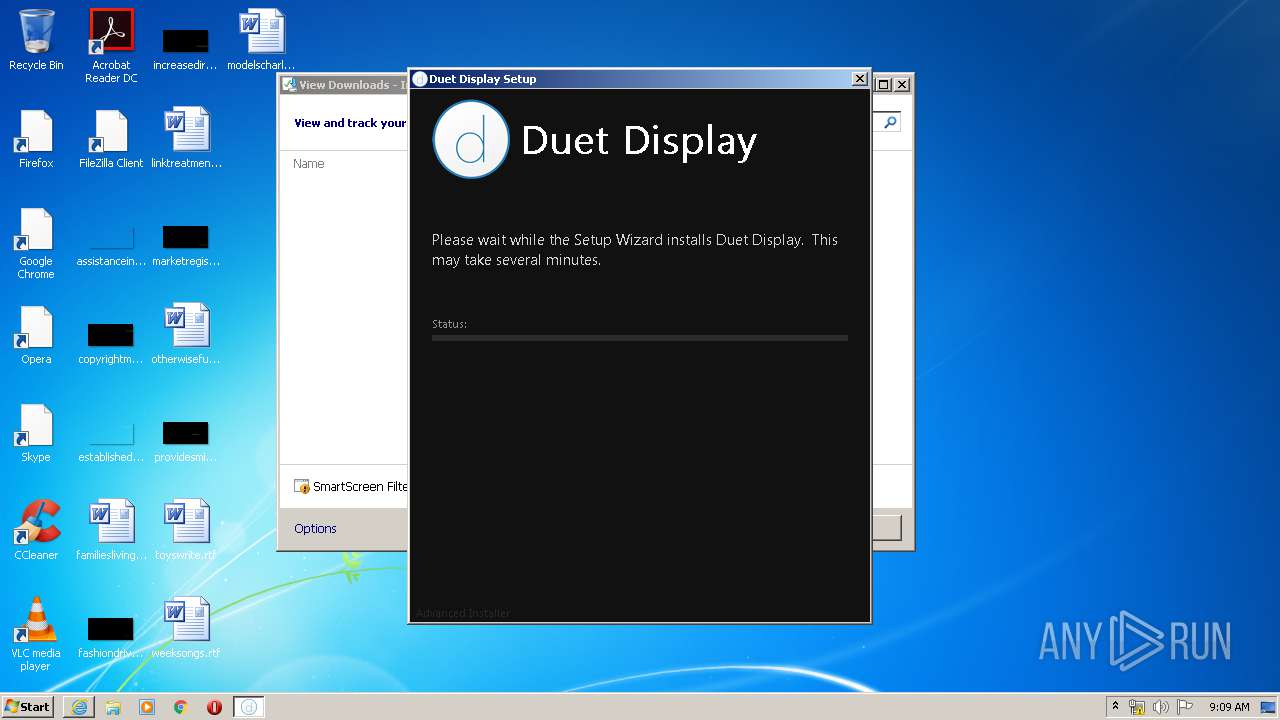Select the copyrightm... desktop file
This screenshot has width=1280, height=720.
tap(111, 342)
